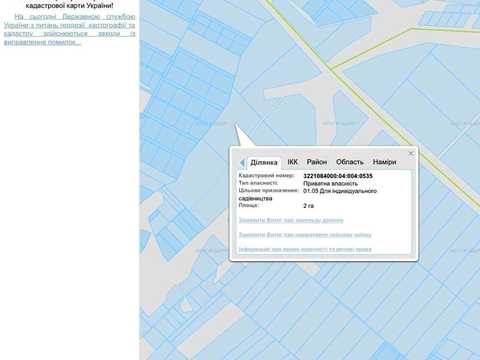This screenshot has width=480, height=360.
Task: Click the '2 га' area value
Action: coord(308,206)
